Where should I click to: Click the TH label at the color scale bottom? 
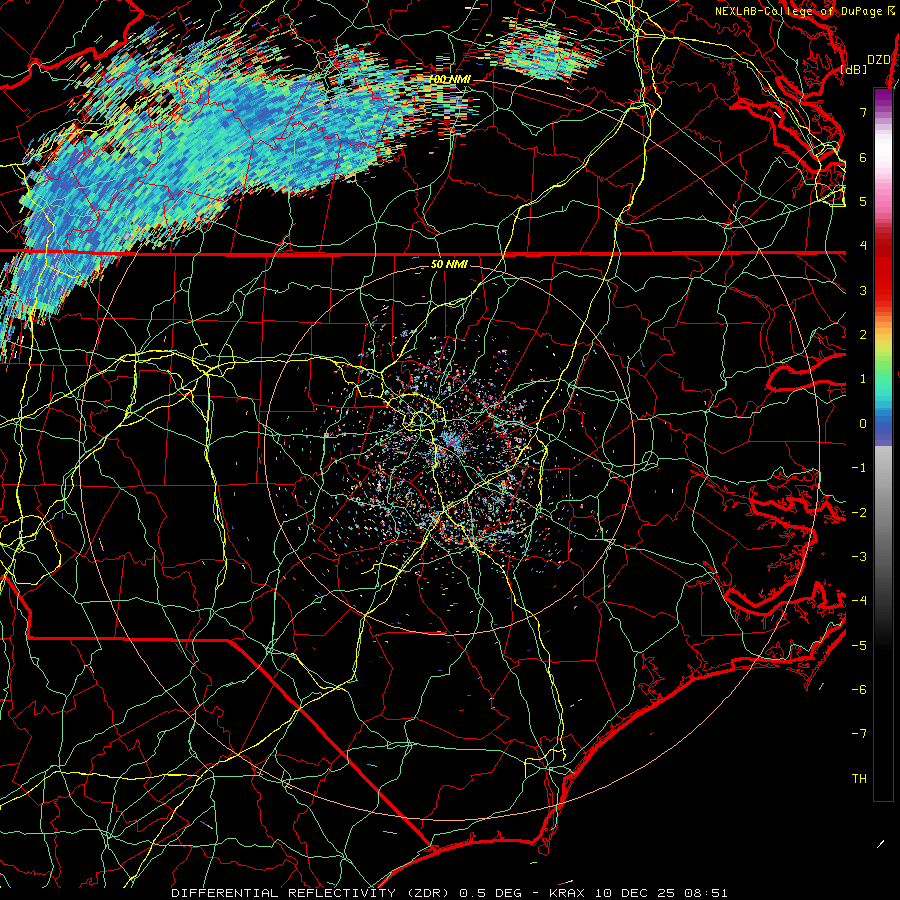tap(859, 779)
